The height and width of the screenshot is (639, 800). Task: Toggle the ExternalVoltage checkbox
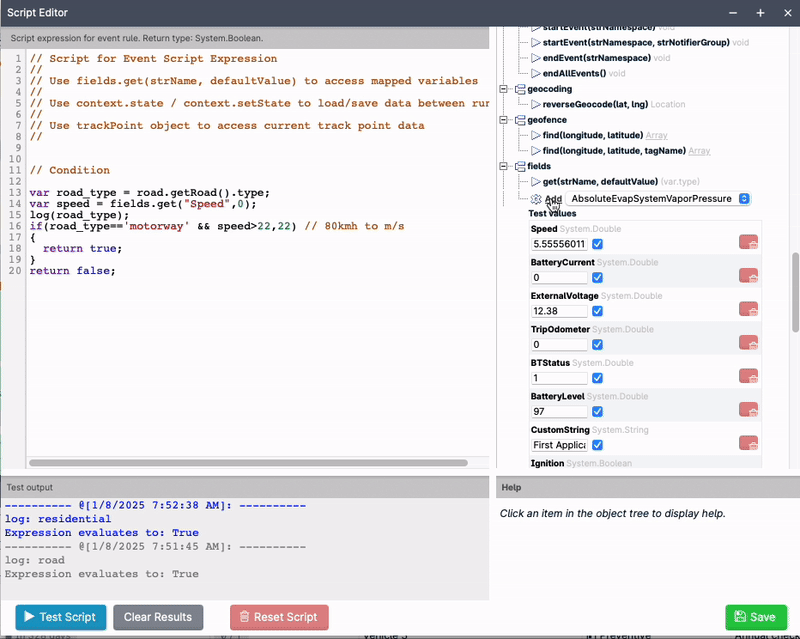point(597,311)
